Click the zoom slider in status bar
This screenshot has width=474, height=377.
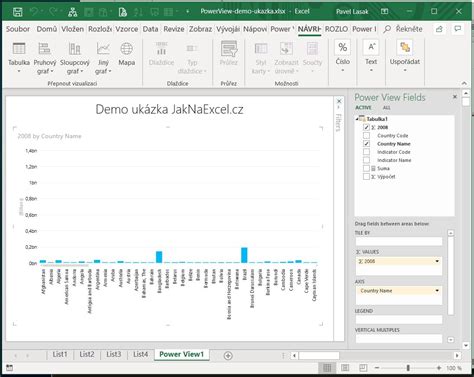(408, 368)
